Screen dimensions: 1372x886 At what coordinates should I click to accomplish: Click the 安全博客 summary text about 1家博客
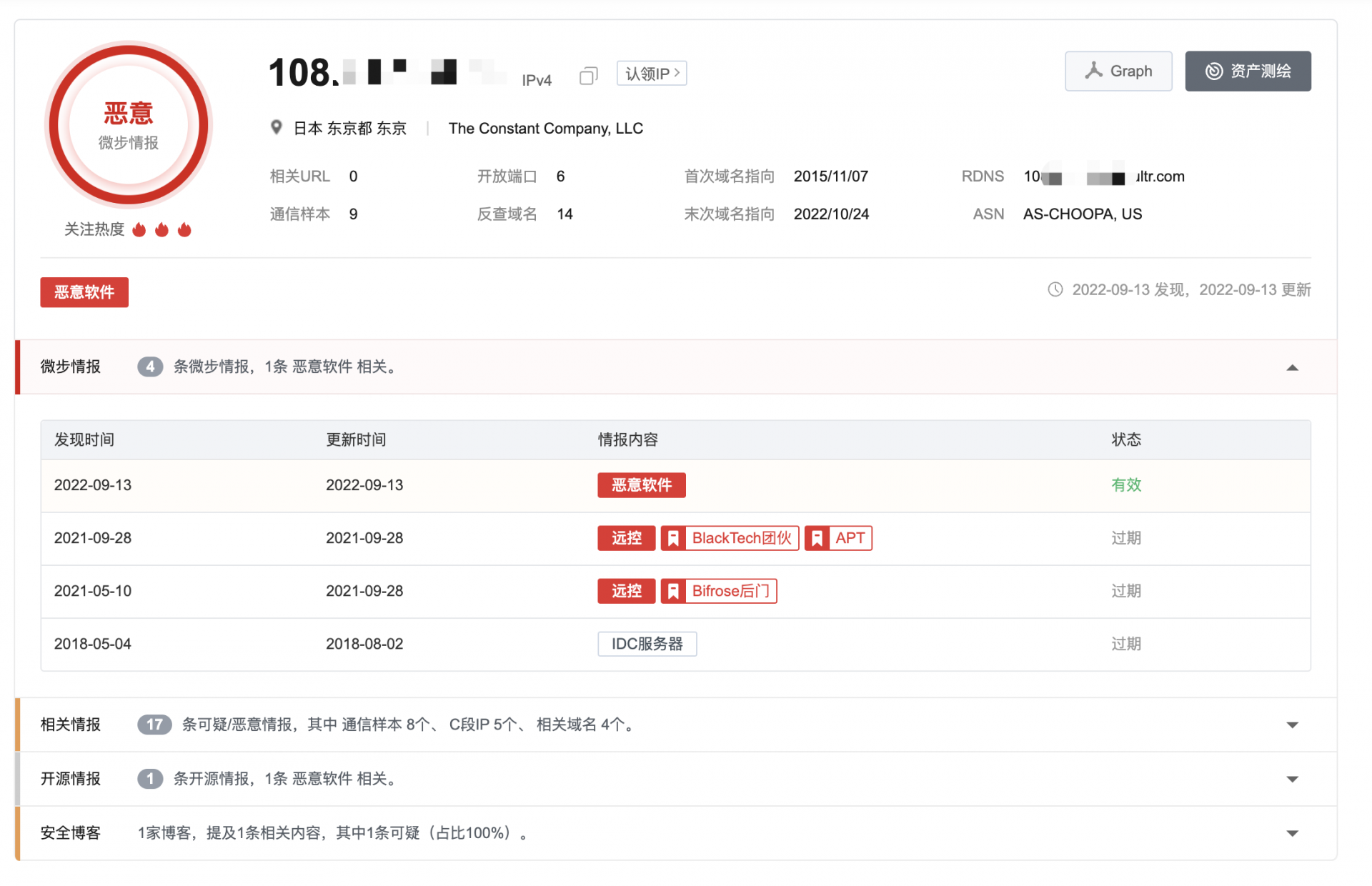tap(333, 833)
